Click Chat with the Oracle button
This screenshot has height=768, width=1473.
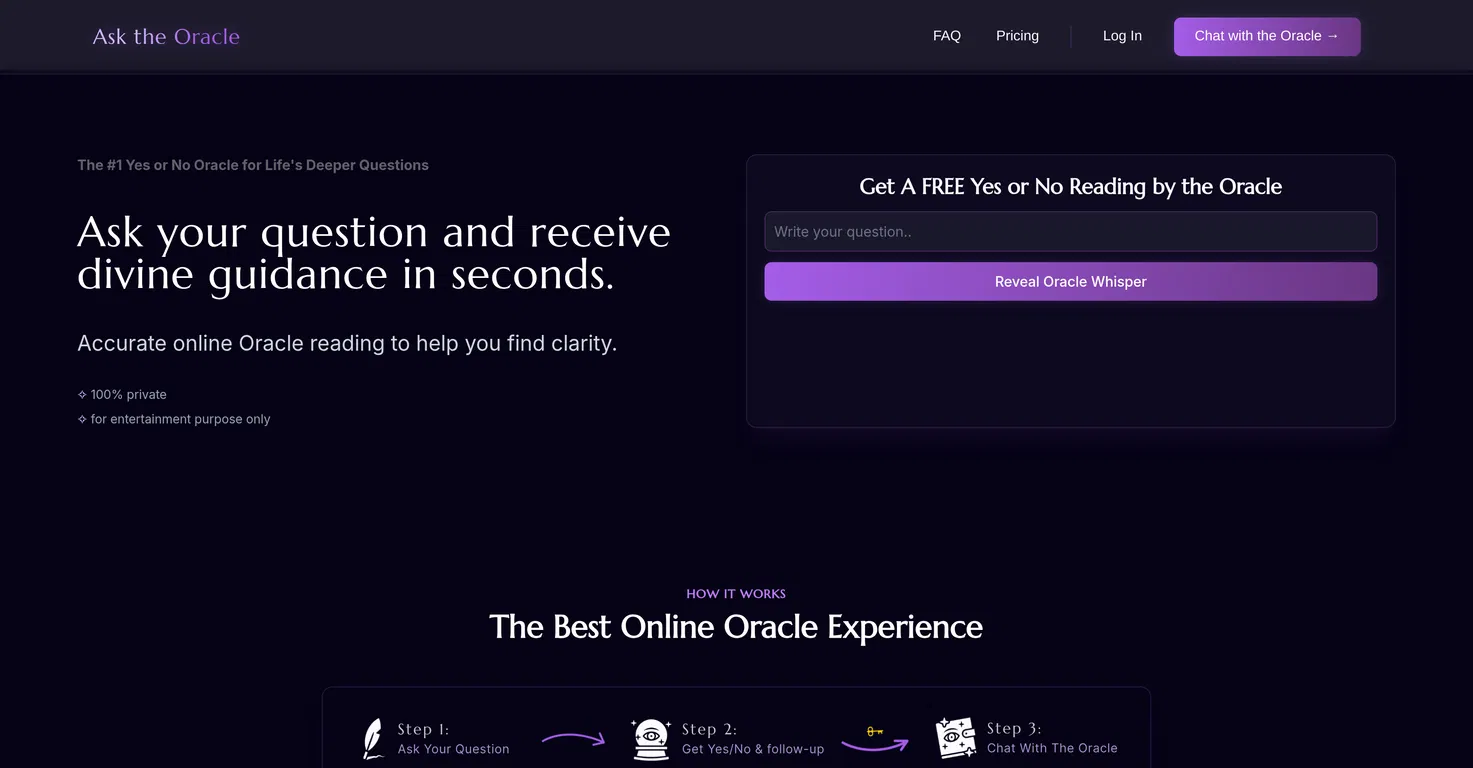[x=1267, y=36]
